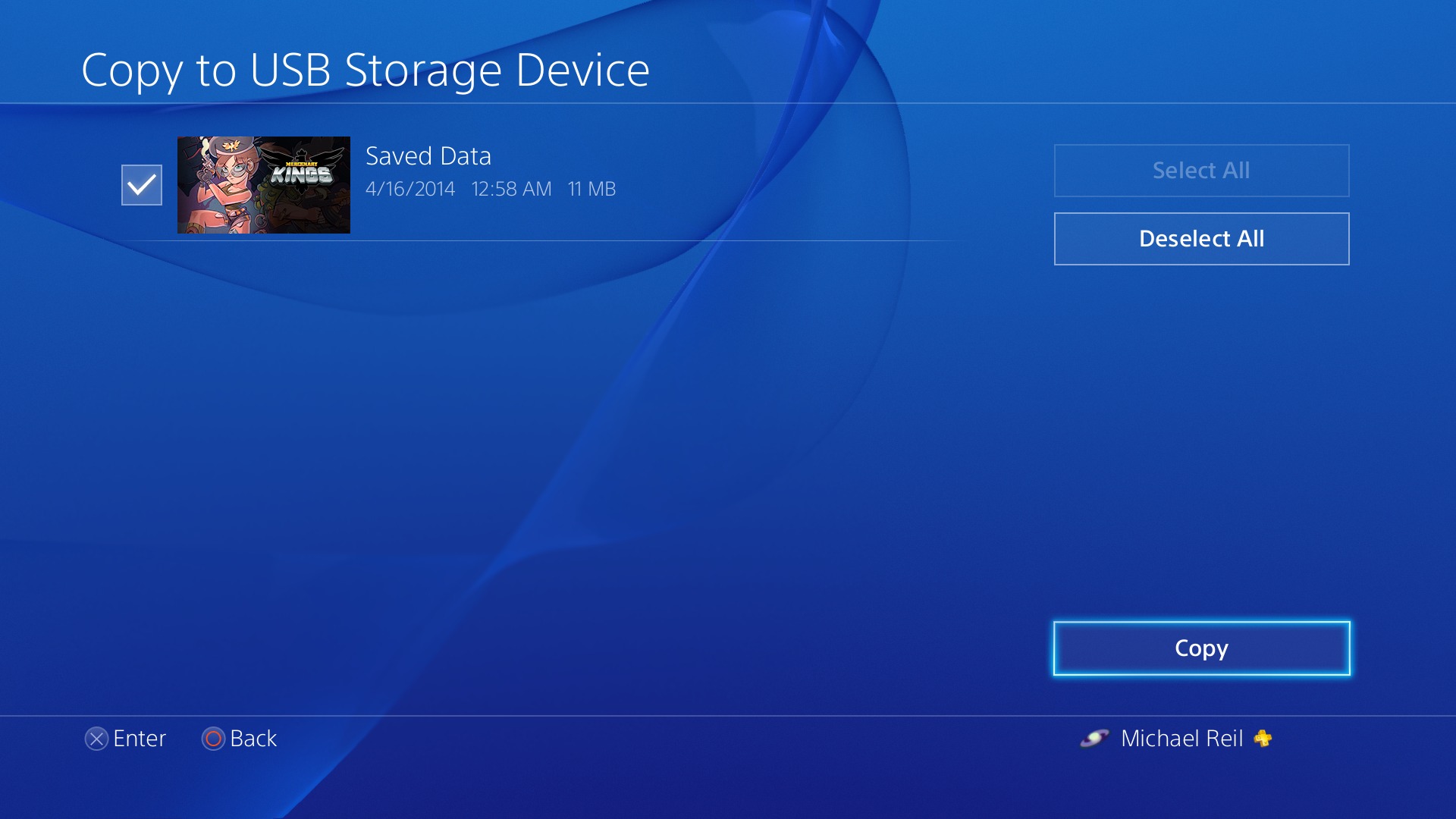The width and height of the screenshot is (1456, 819).
Task: Click the Copy to USB Storage Device heading
Action: point(366,71)
